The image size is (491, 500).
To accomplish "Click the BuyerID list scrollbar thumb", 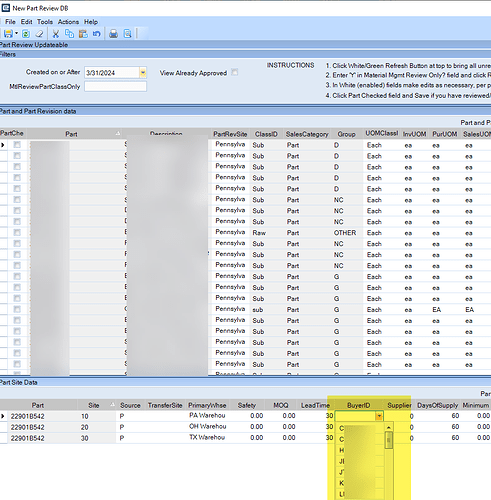I will [389, 440].
